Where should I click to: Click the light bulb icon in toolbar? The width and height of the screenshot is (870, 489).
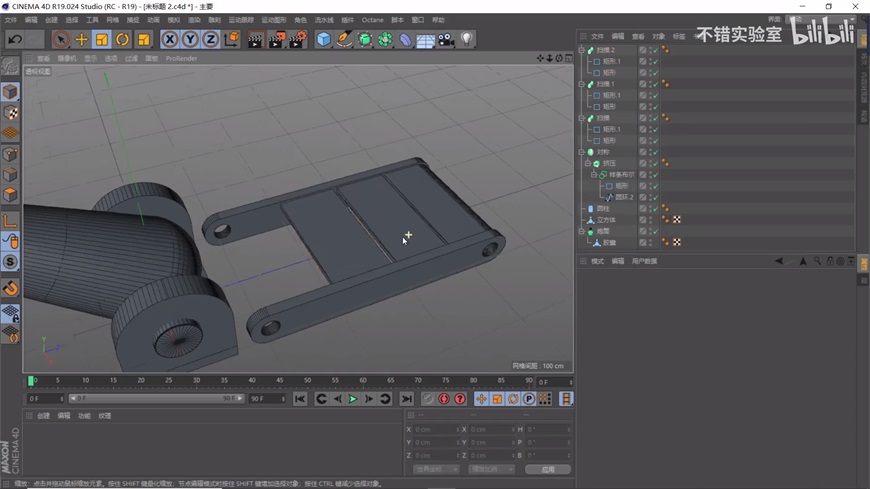coord(466,40)
